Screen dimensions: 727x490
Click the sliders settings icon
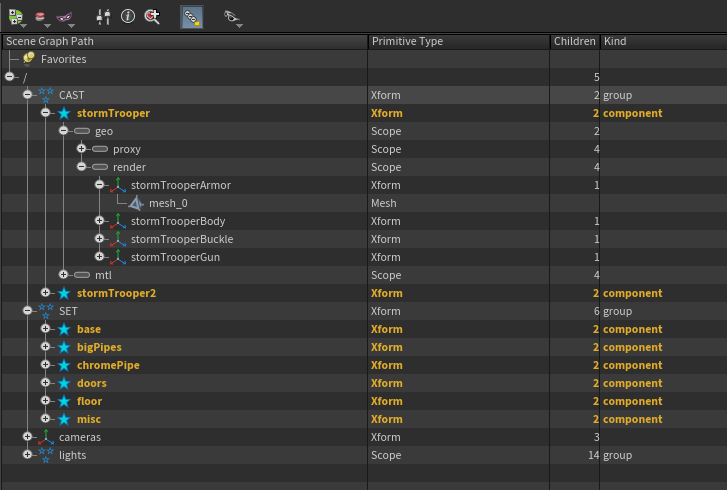[x=103, y=17]
